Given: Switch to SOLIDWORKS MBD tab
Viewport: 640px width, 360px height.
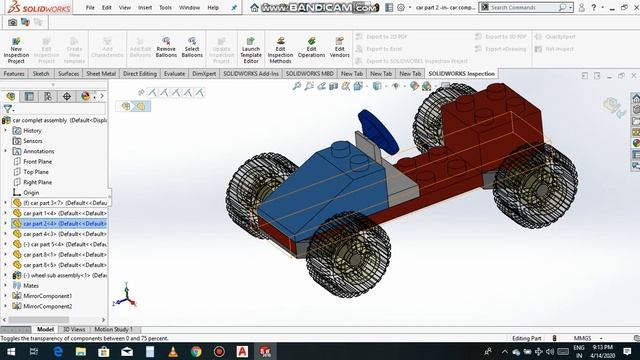Looking at the screenshot, I should click(309, 73).
